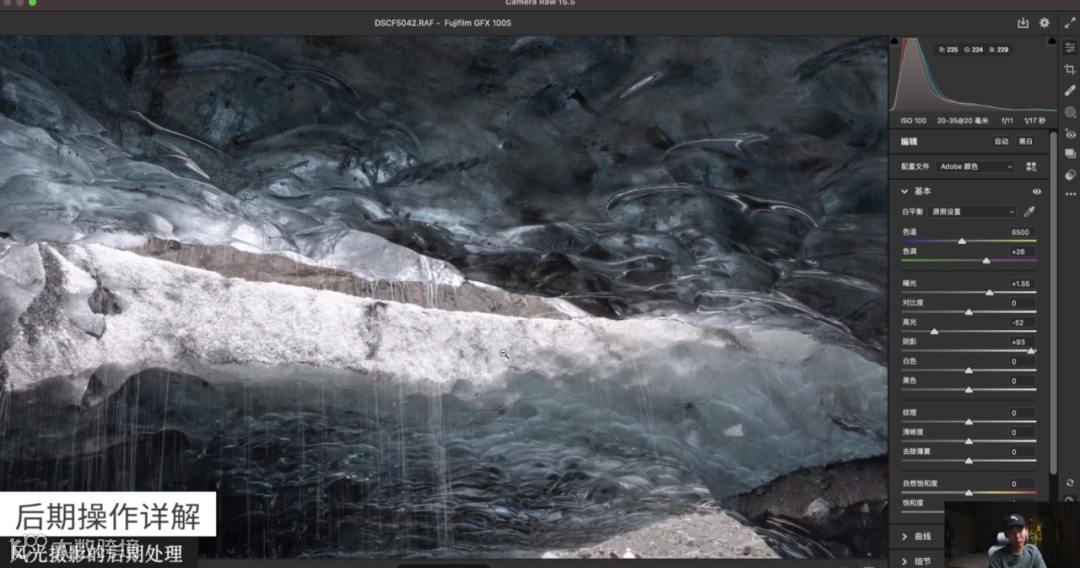Image resolution: width=1080 pixels, height=568 pixels.
Task: Open the Snapshots panel icon
Action: click(1070, 154)
